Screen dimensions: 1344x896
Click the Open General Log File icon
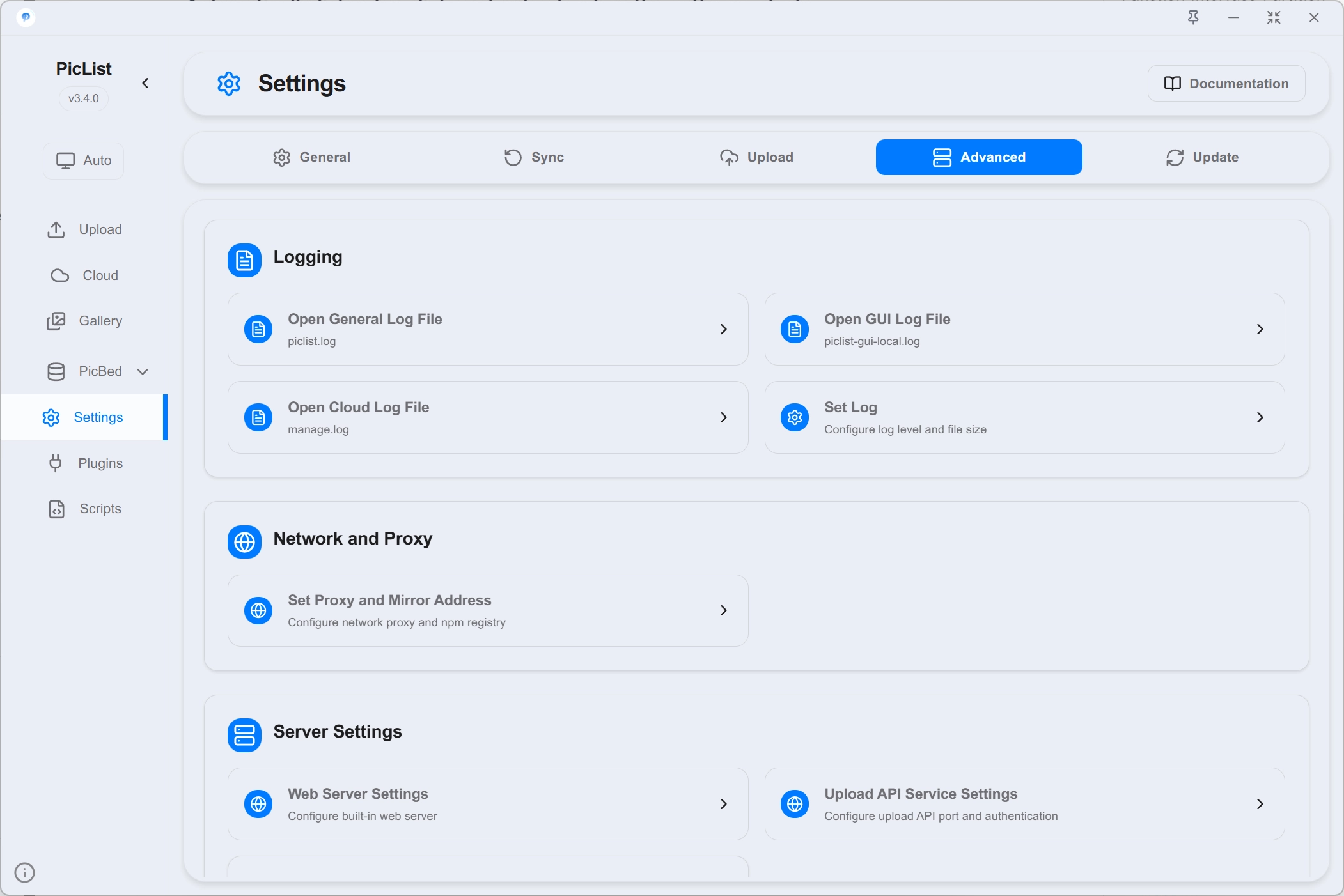point(258,329)
